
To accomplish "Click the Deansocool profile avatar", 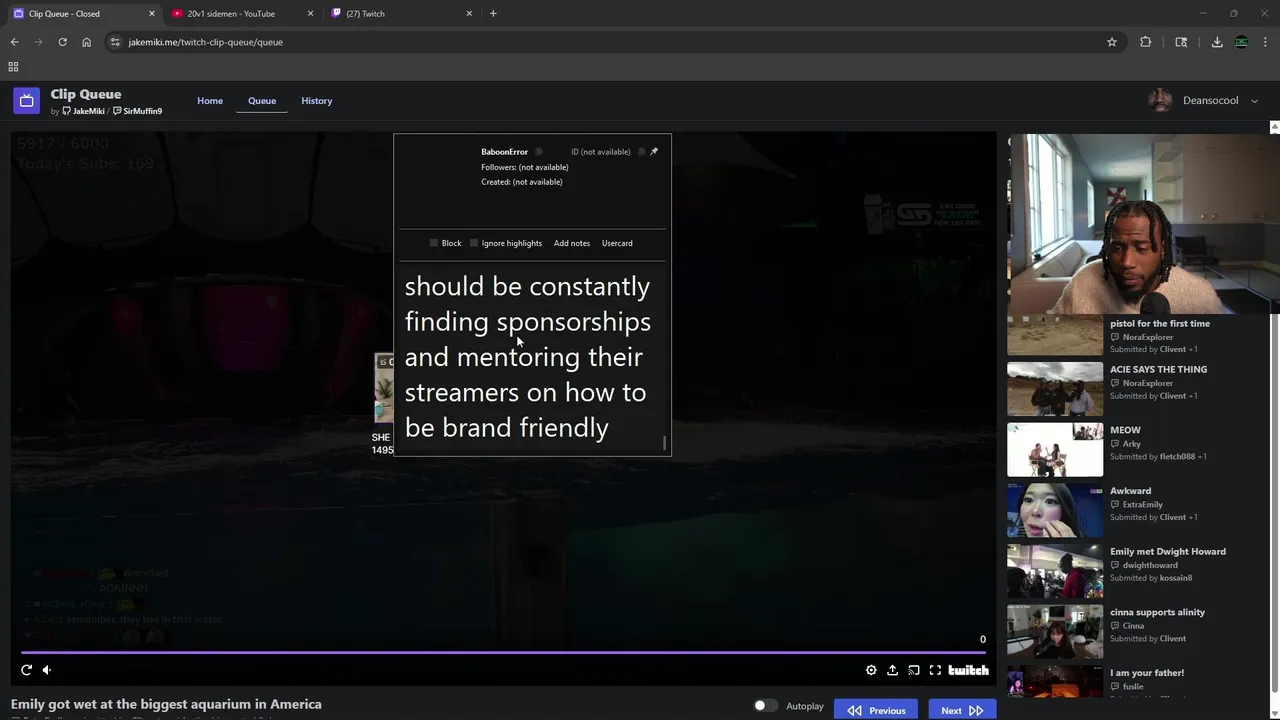I will click(x=1160, y=100).
